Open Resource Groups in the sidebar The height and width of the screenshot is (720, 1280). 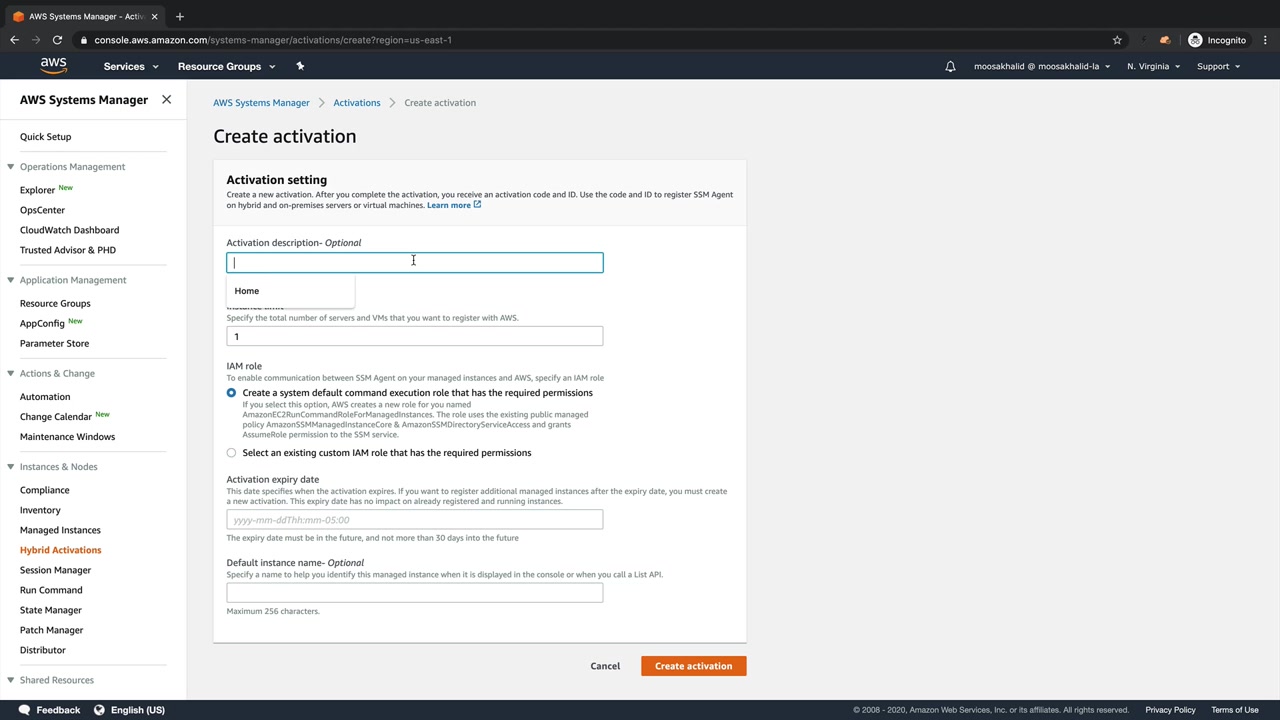pyautogui.click(x=55, y=303)
